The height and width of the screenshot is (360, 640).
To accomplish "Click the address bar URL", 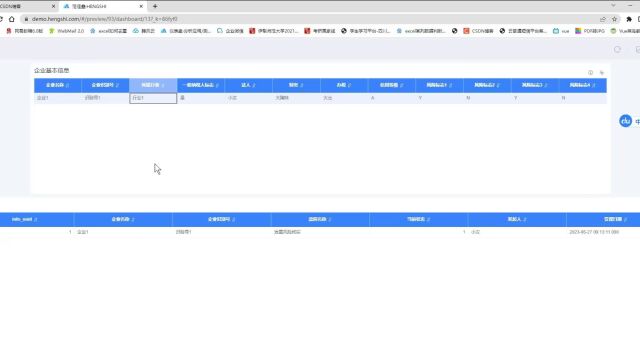I will [104, 19].
